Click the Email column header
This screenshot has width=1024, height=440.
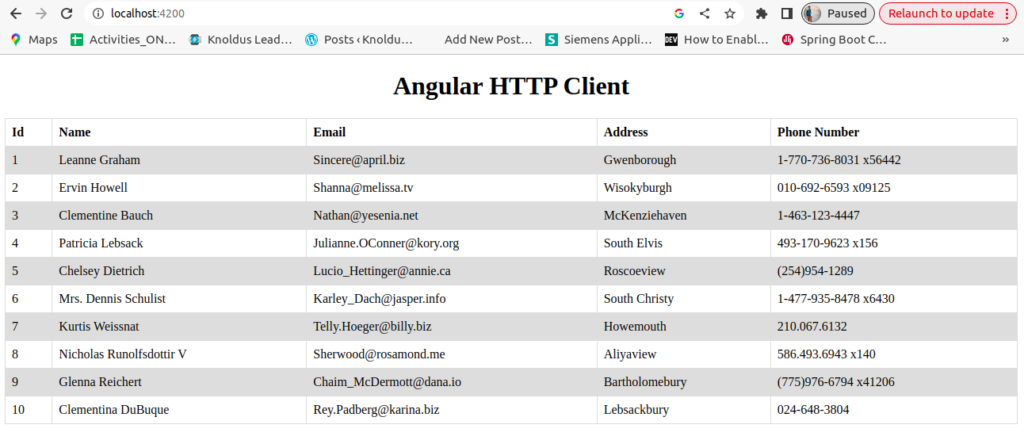click(x=329, y=132)
